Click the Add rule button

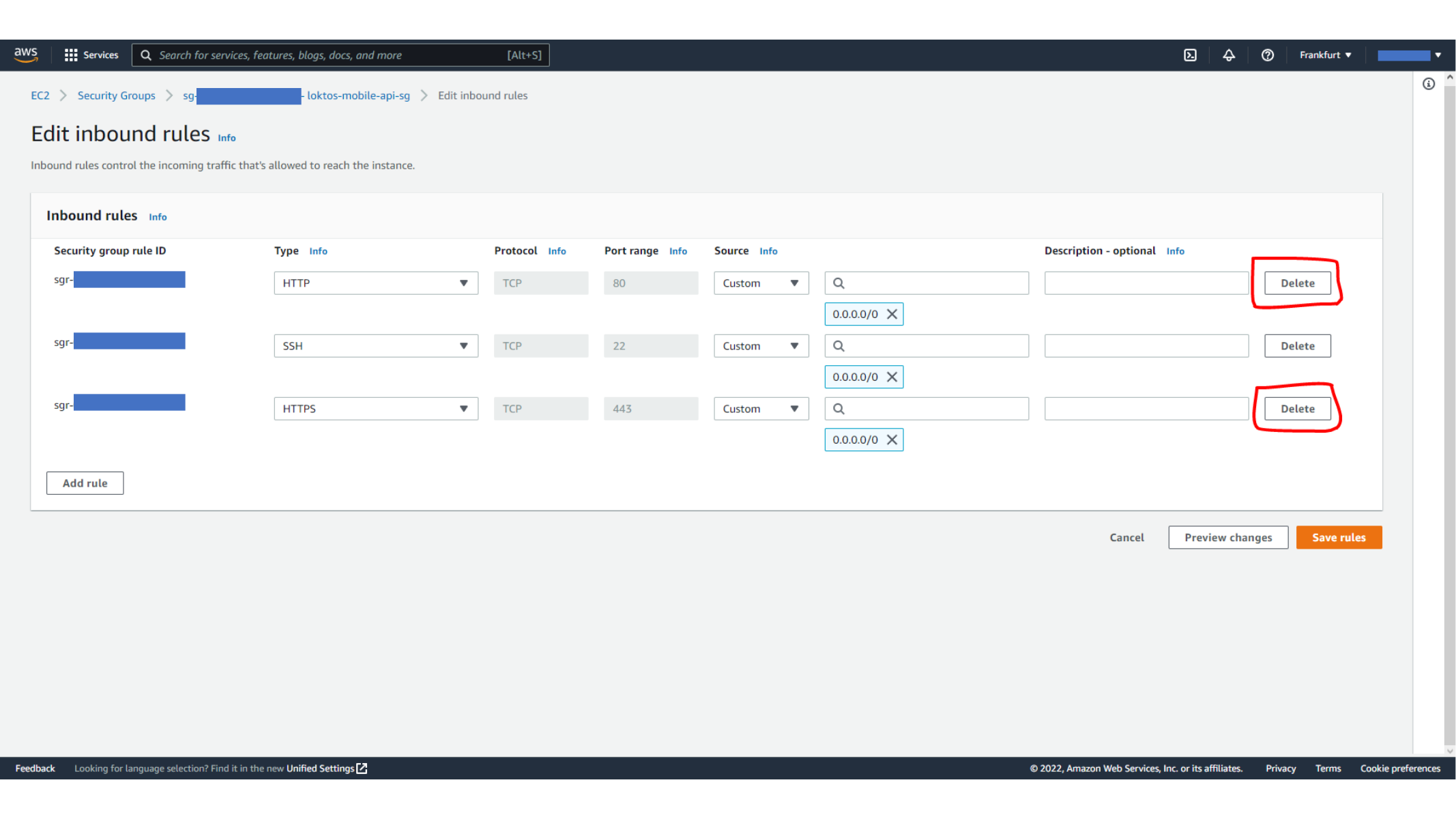click(85, 483)
